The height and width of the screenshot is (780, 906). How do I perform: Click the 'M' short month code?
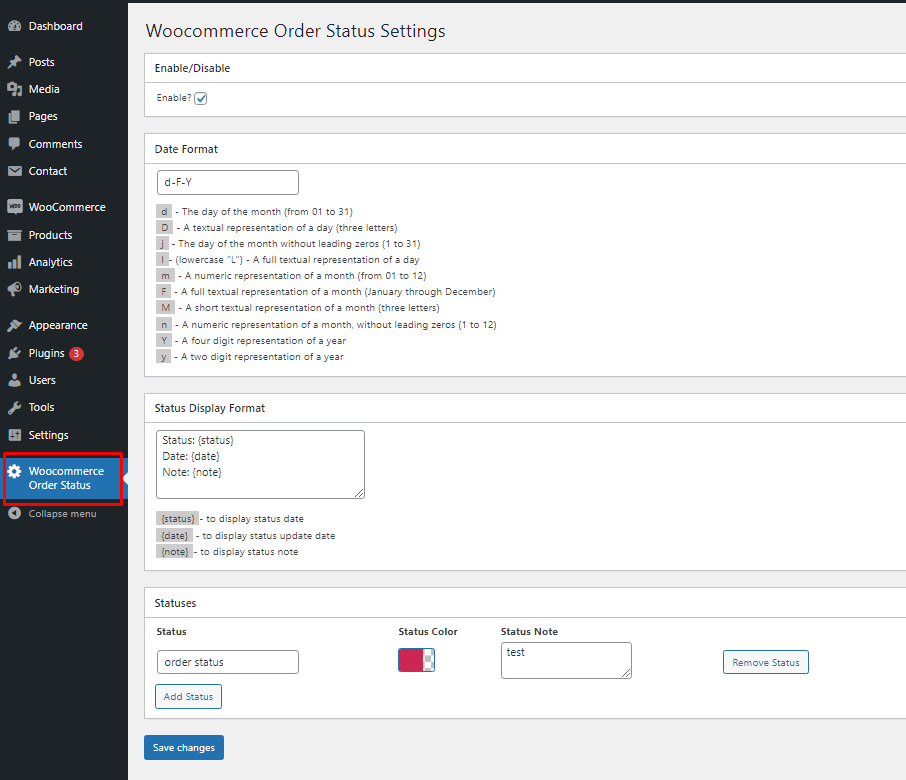(x=166, y=308)
